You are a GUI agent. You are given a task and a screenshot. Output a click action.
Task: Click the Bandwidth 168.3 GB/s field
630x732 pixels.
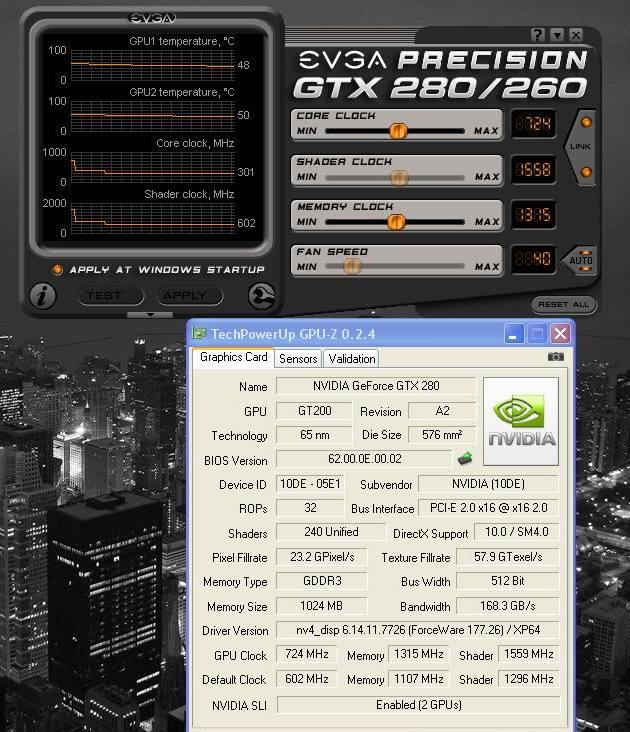[x=508, y=606]
